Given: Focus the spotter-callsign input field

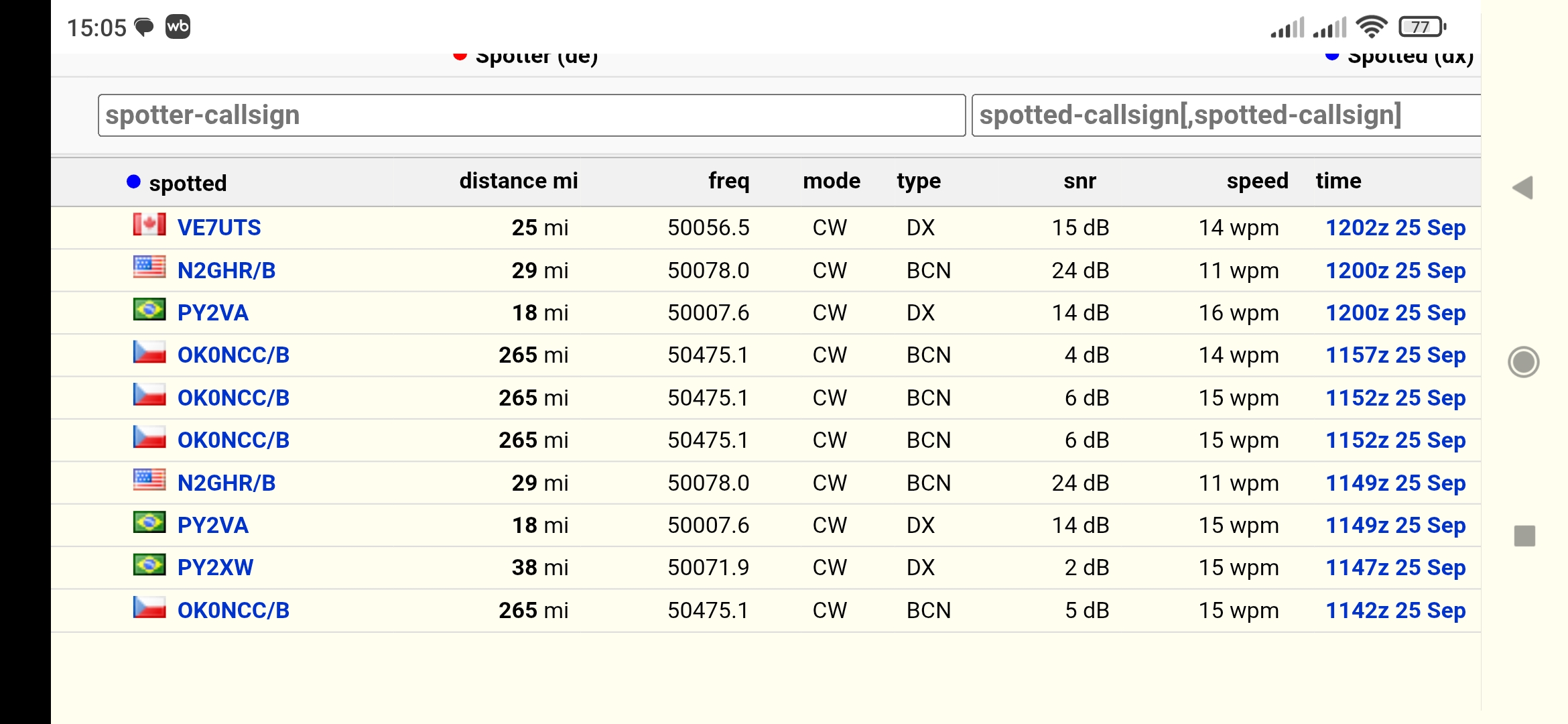Looking at the screenshot, I should [531, 115].
